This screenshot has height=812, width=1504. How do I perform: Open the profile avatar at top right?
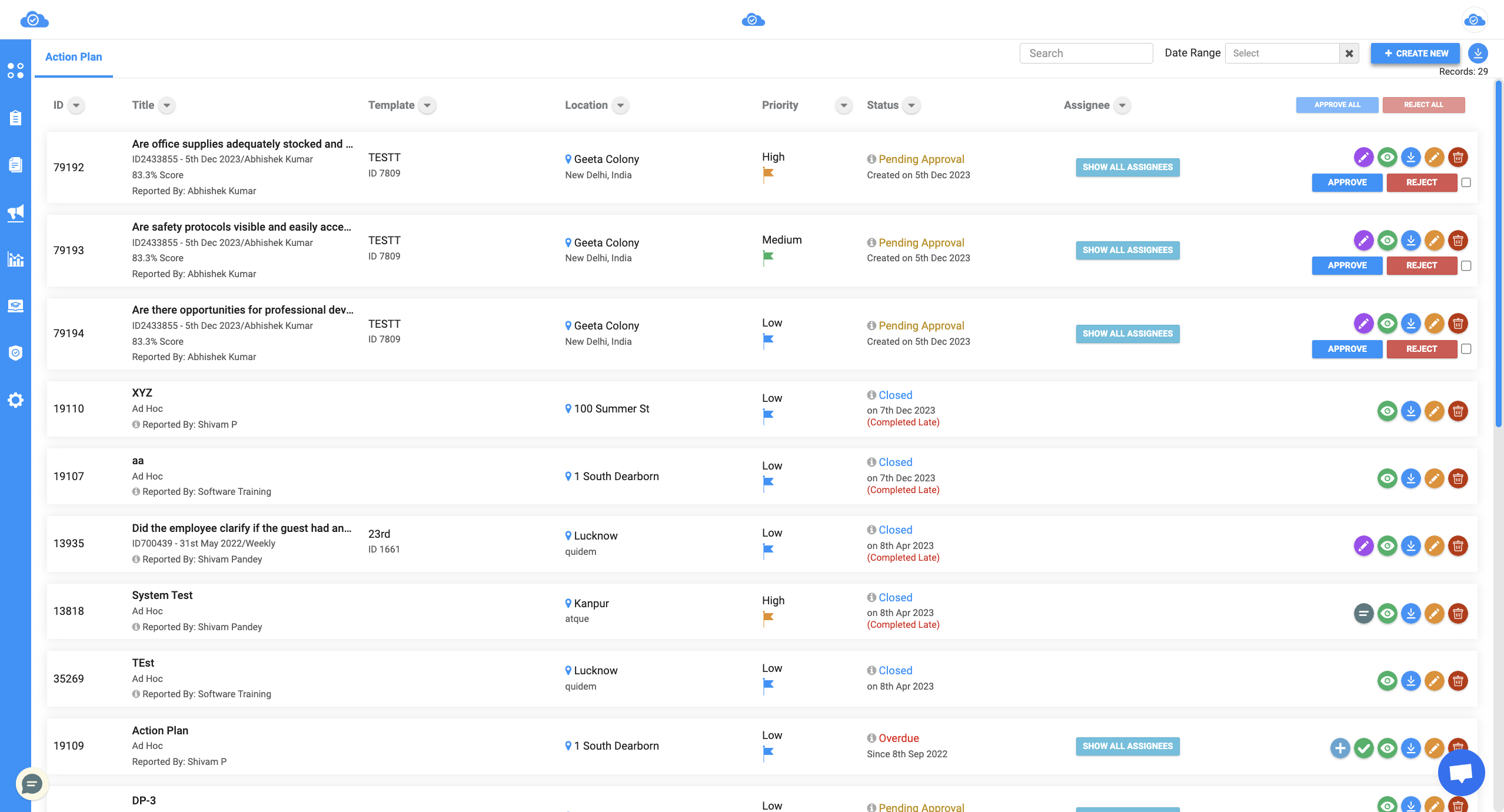pyautogui.click(x=1474, y=20)
